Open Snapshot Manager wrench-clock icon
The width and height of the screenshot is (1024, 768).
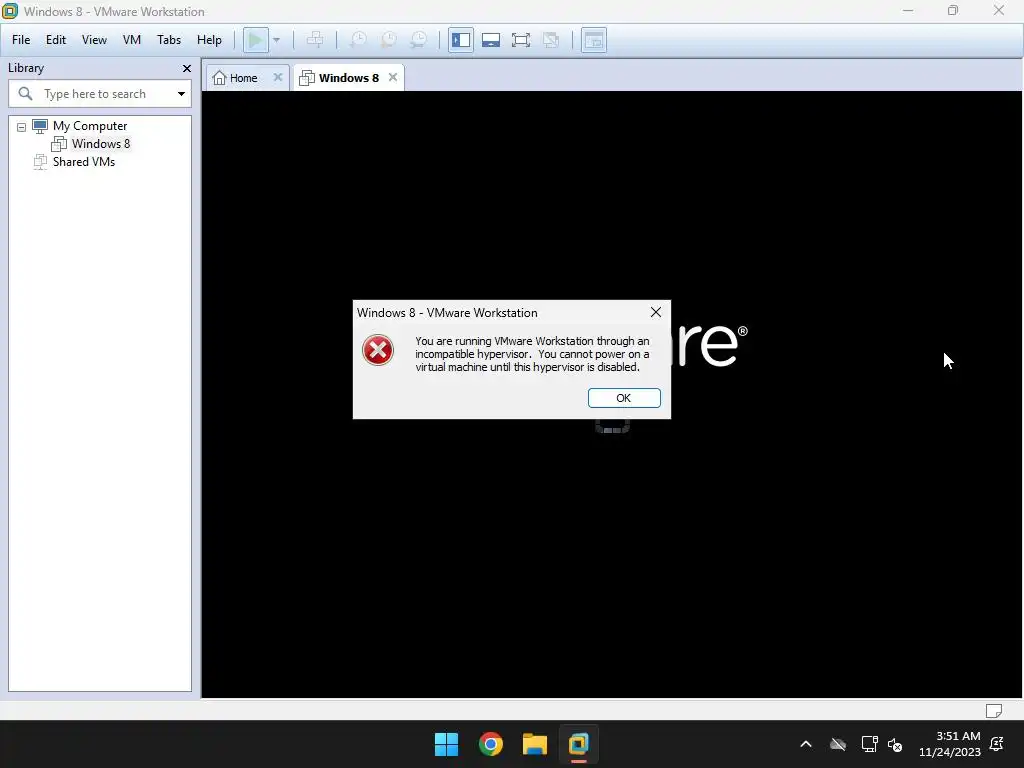(419, 40)
